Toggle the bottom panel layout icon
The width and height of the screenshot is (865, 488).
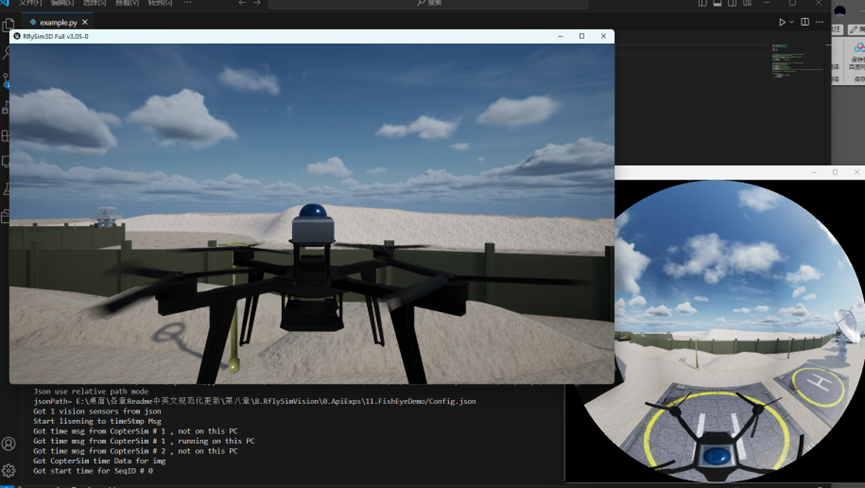point(717,4)
